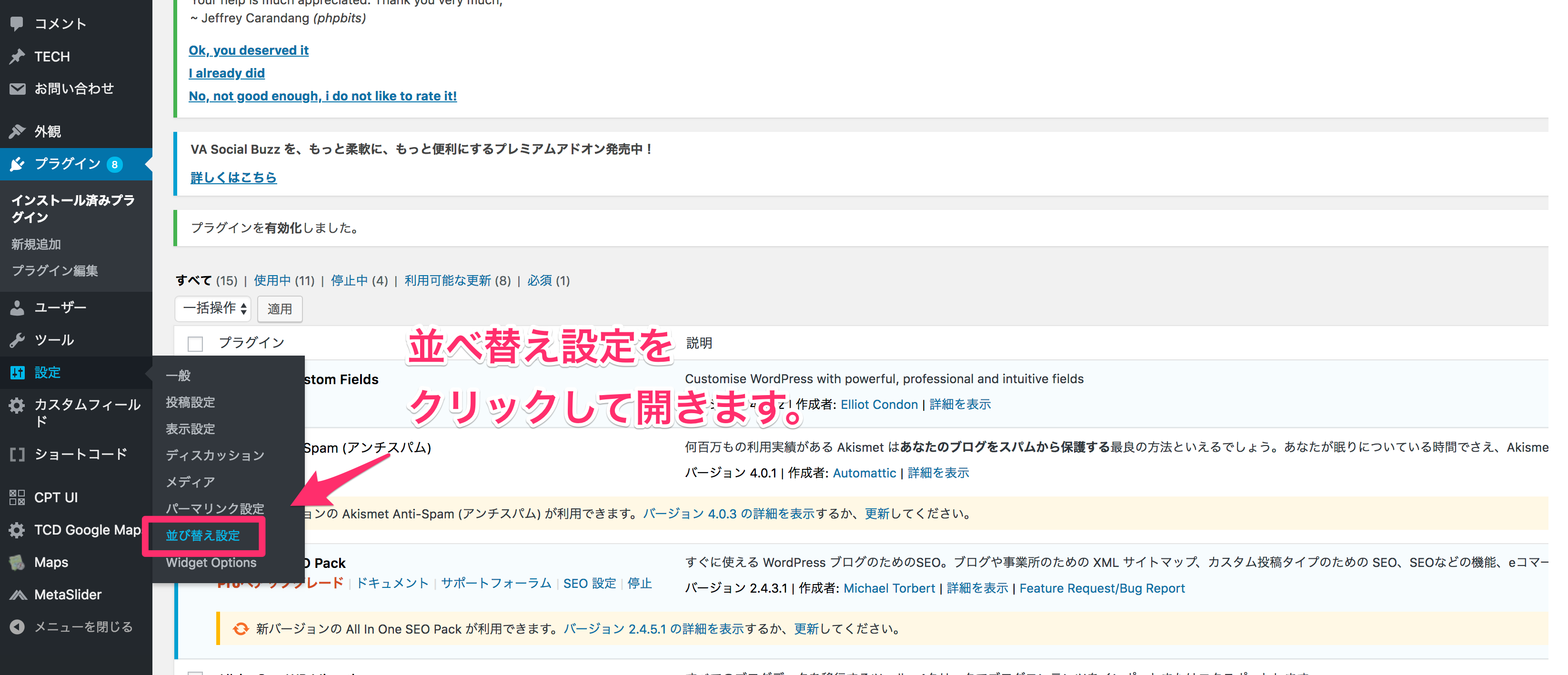1568x675 pixels.
Task: Open Widget Options settings entry
Action: click(211, 563)
